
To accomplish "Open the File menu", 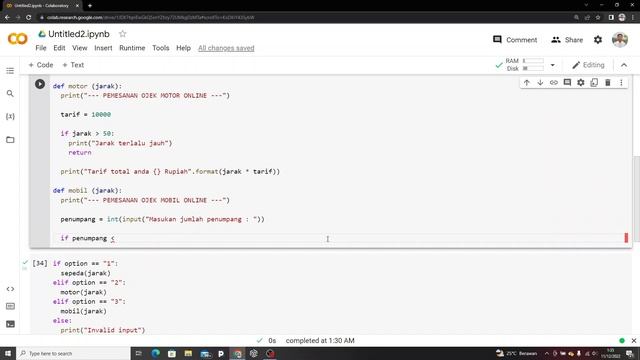I will coord(41,48).
